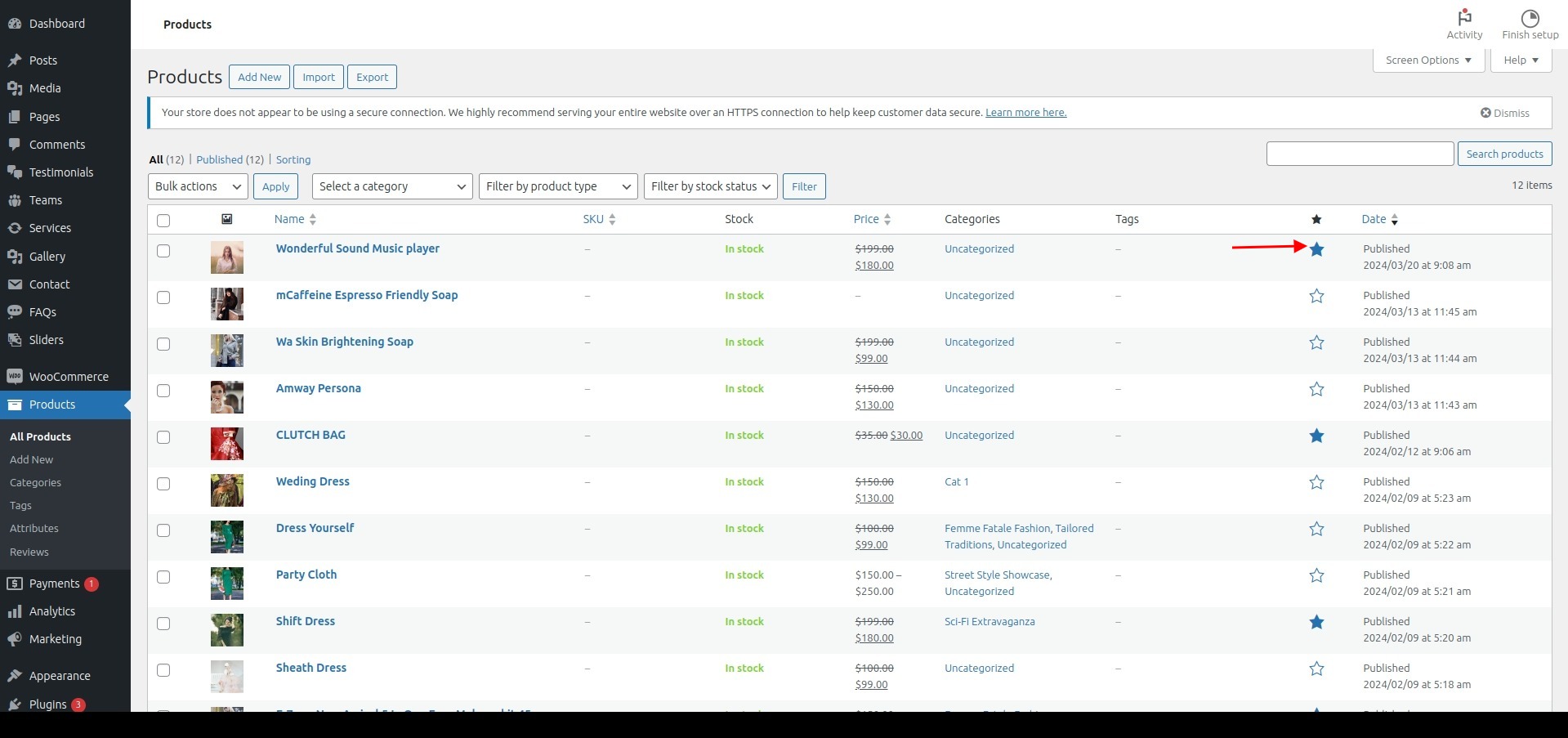Open the Attributes submenu item
This screenshot has height=738, width=1568.
34,528
